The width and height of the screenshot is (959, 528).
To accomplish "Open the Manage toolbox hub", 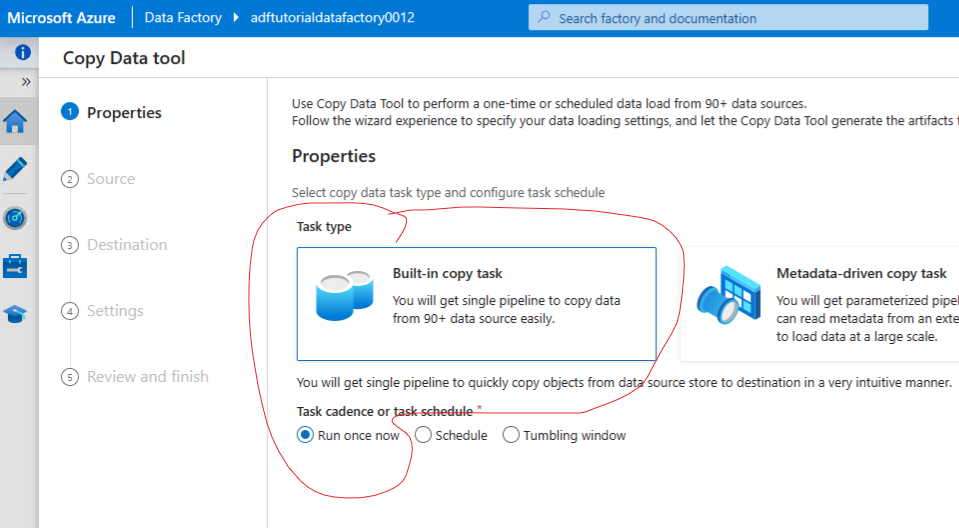I will click(15, 266).
